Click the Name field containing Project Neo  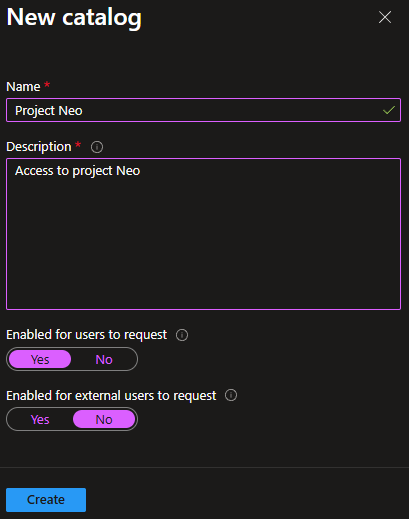pyautogui.click(x=203, y=110)
